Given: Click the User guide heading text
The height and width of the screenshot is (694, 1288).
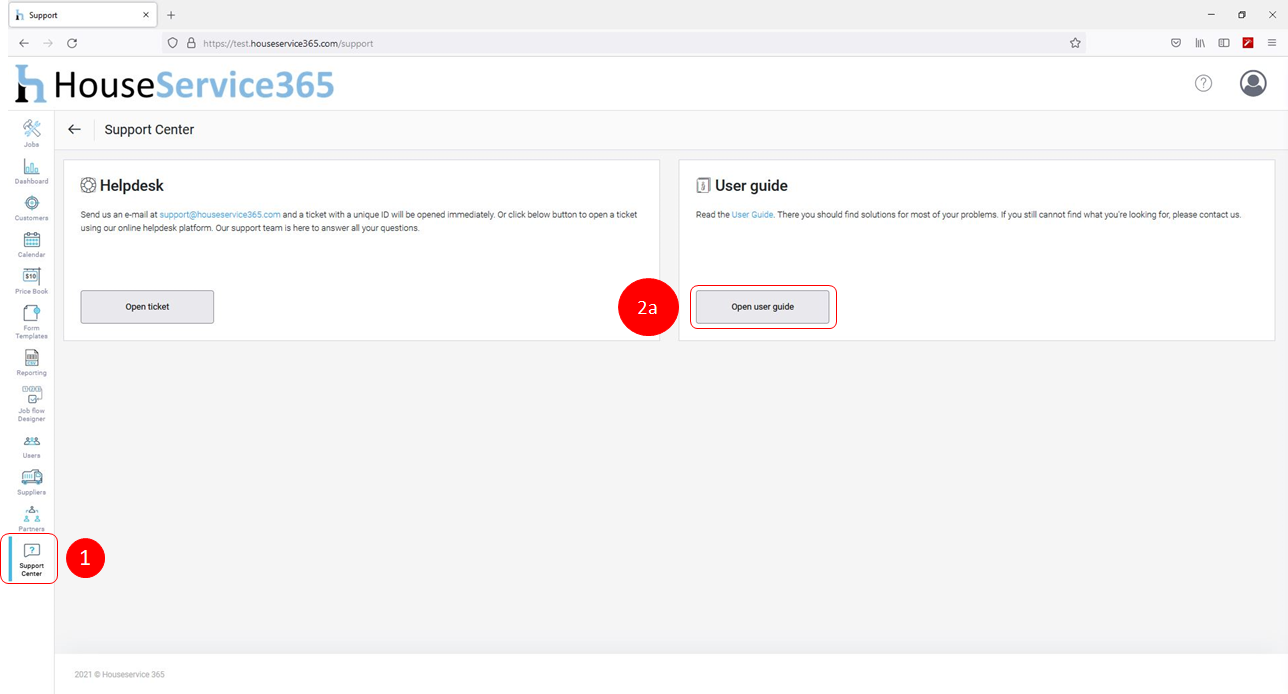Looking at the screenshot, I should (x=751, y=185).
